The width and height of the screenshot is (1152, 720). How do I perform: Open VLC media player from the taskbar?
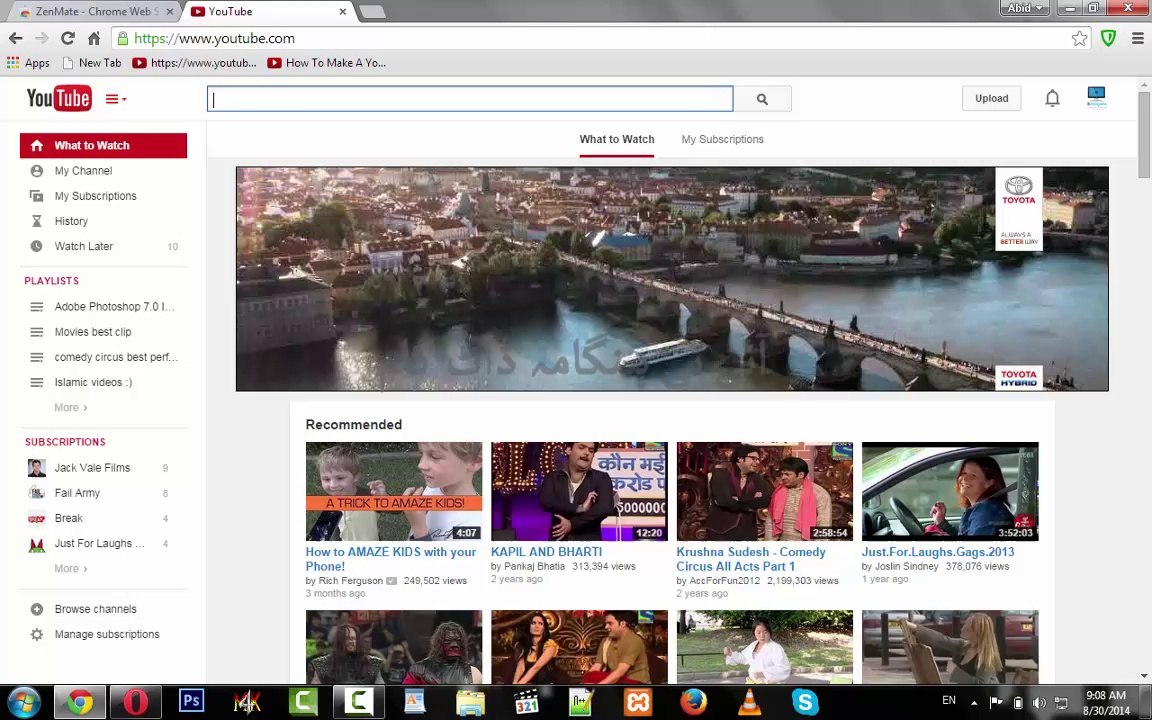(x=749, y=702)
